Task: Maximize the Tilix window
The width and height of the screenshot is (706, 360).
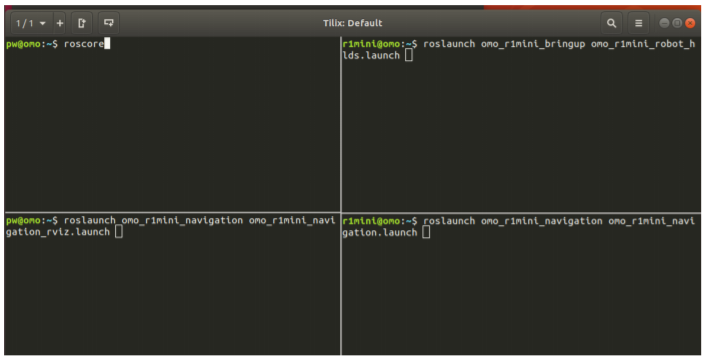Action: coord(677,23)
